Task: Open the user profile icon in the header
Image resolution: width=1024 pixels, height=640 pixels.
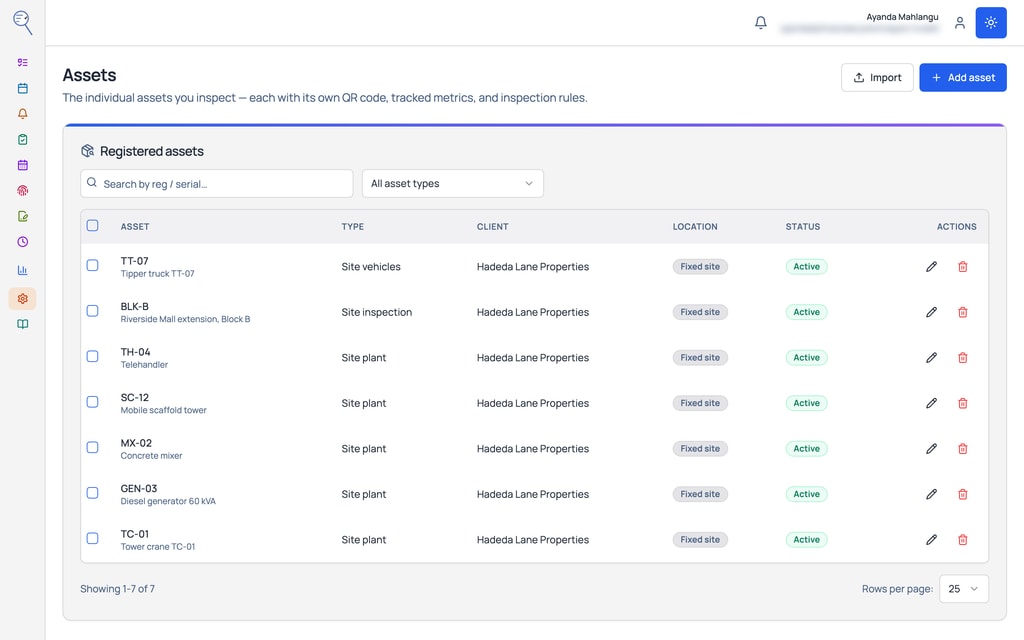Action: click(x=959, y=23)
